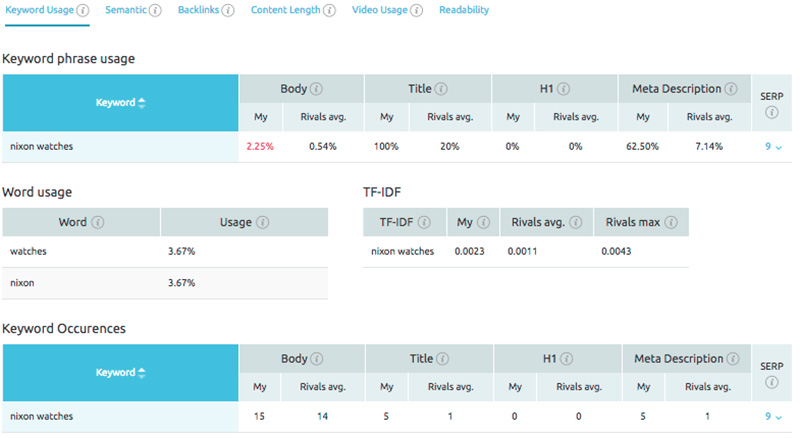Click info icon next to TF-IDF My column

[x=483, y=222]
